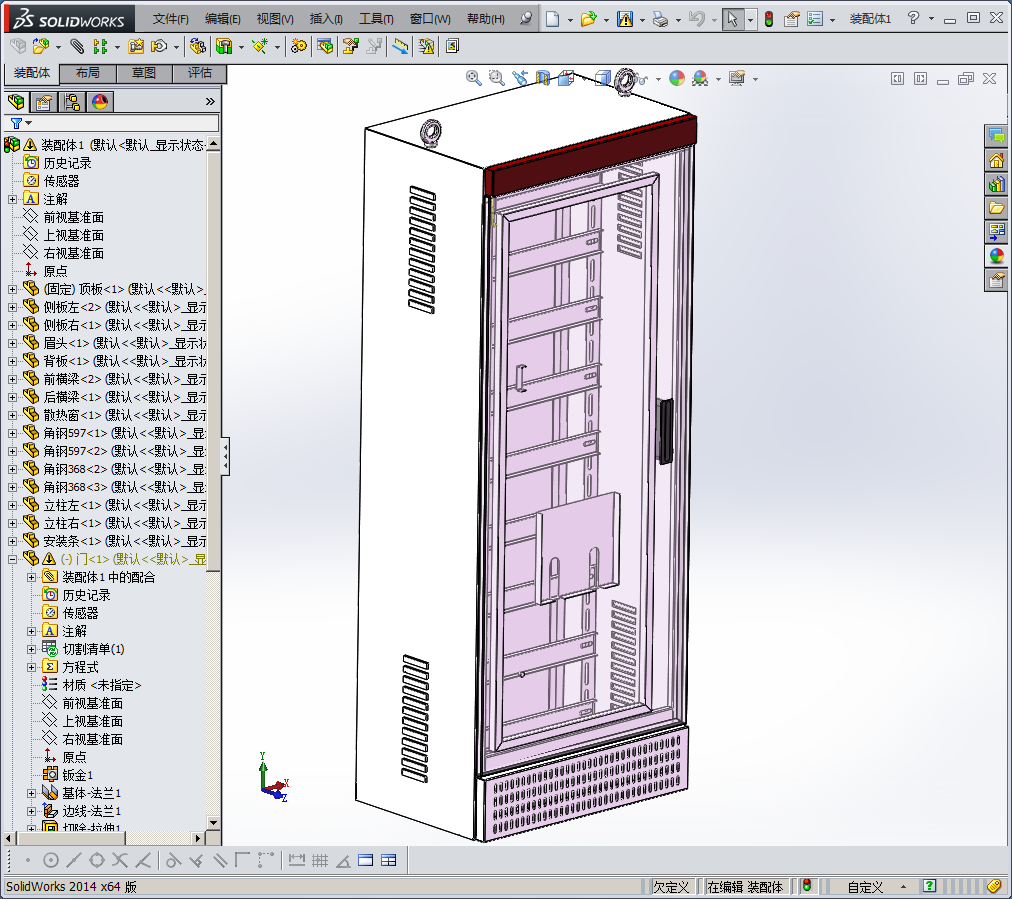The image size is (1012, 899).
Task: Click the Assembly Features icon
Action: (224, 46)
